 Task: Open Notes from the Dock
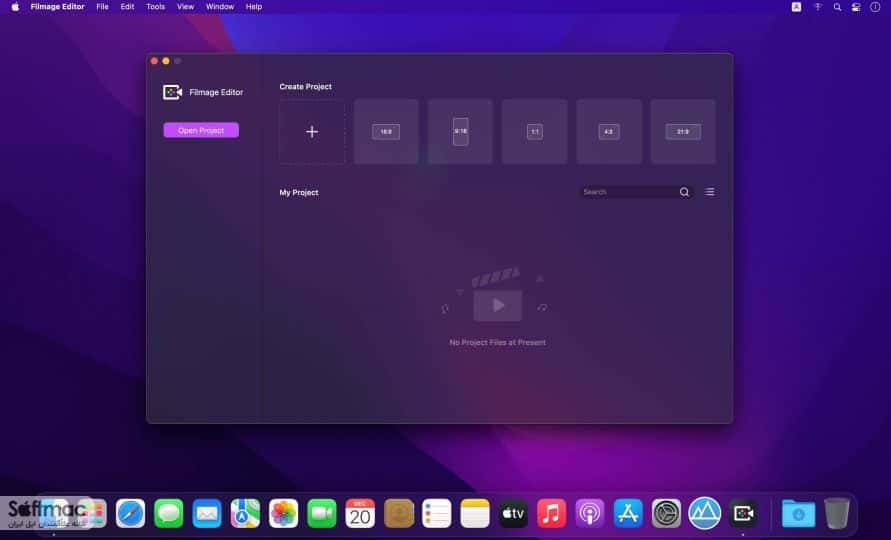coord(475,513)
